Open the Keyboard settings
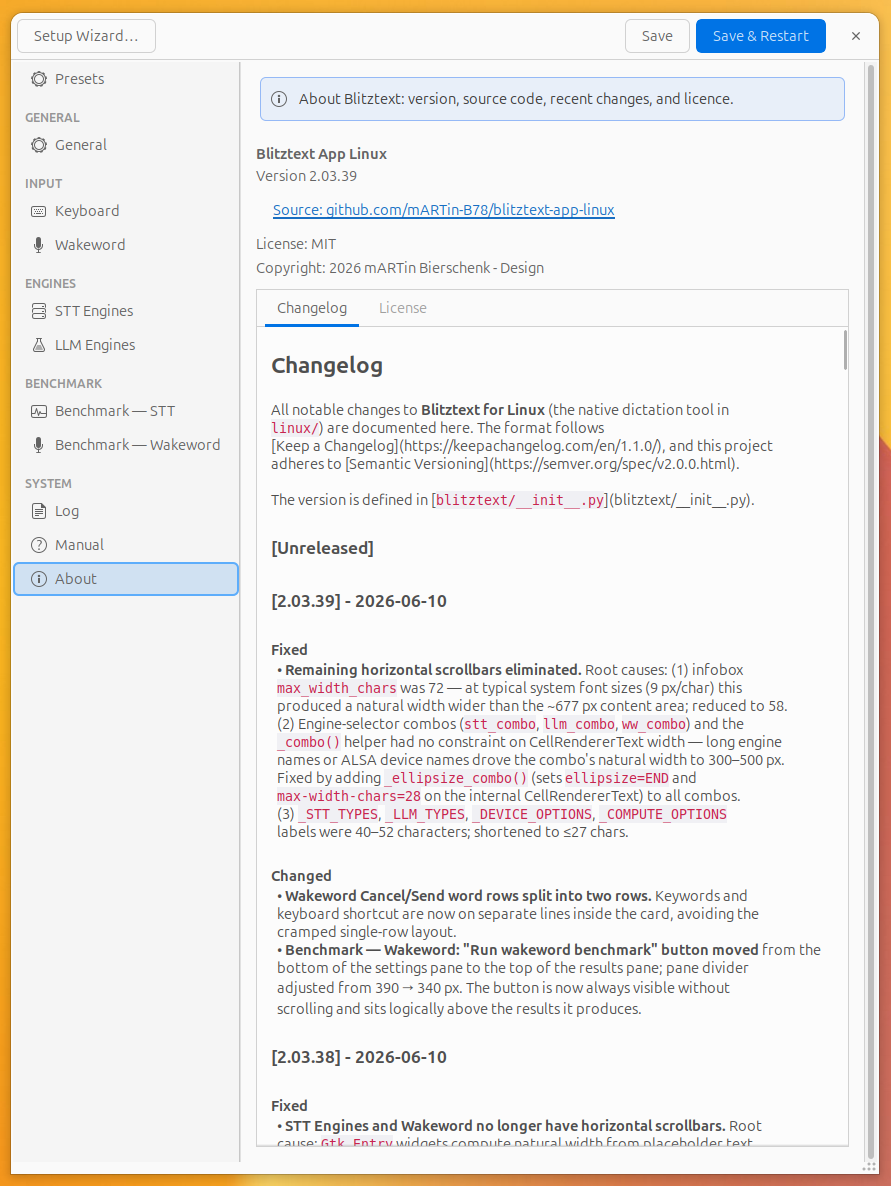This screenshot has height=1186, width=891. tap(126, 211)
